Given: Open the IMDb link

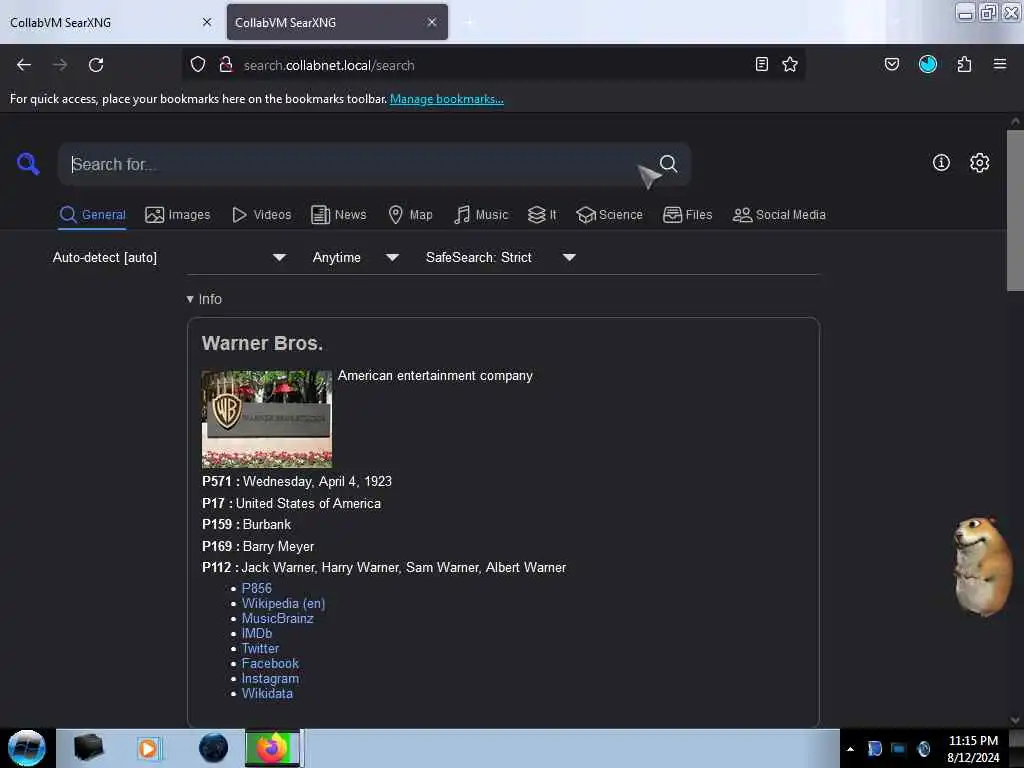Looking at the screenshot, I should point(257,633).
